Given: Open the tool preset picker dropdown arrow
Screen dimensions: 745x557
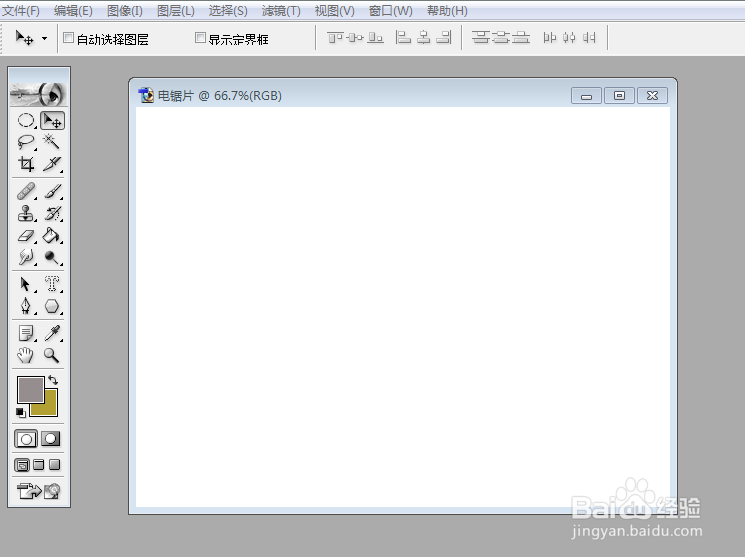Looking at the screenshot, I should pos(44,38).
